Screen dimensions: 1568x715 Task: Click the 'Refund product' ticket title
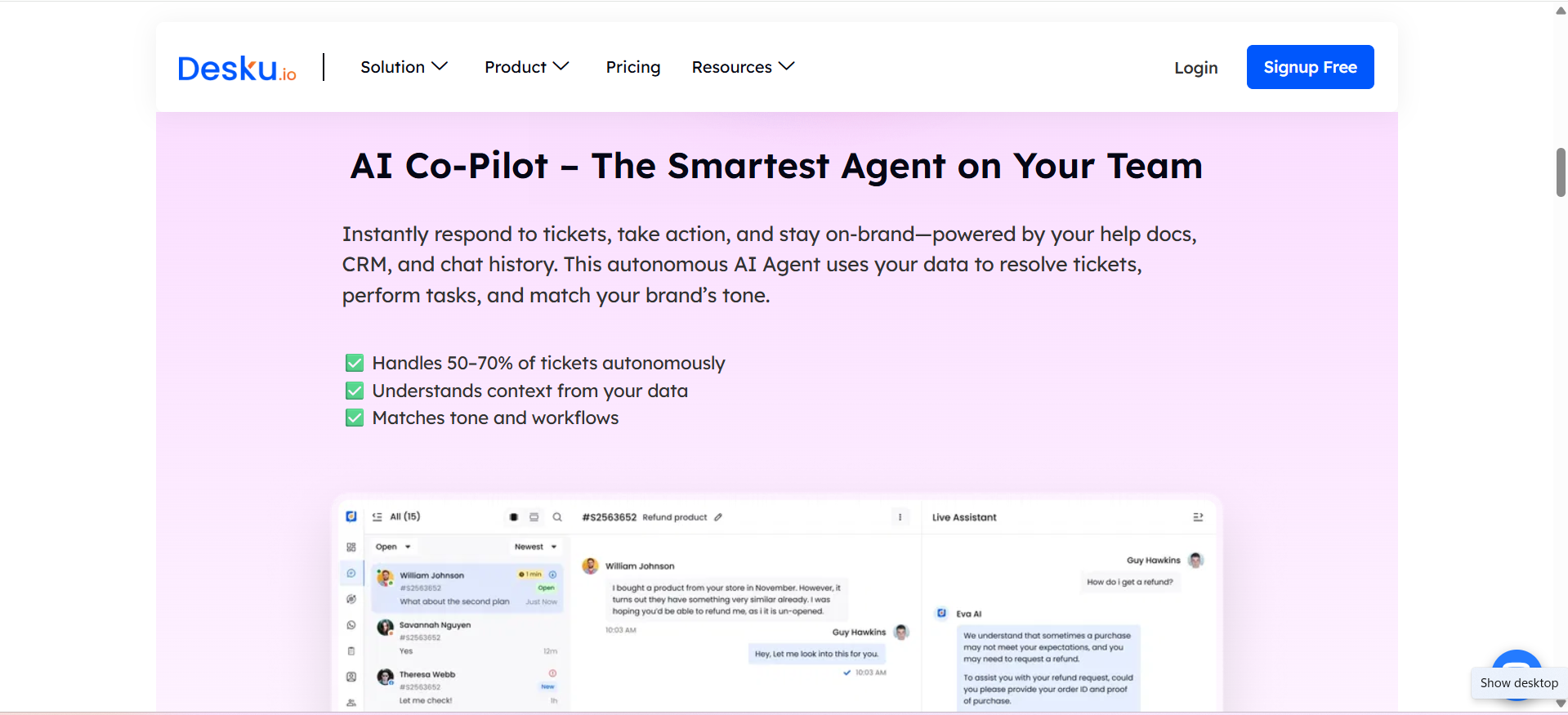tap(675, 517)
